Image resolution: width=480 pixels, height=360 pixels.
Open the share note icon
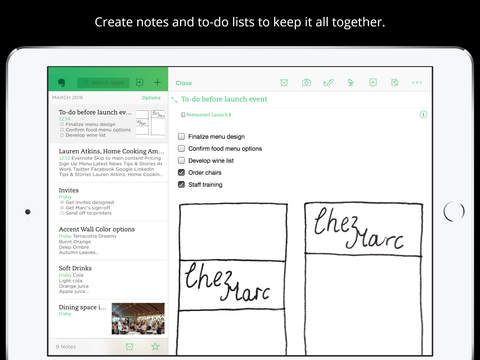click(395, 83)
